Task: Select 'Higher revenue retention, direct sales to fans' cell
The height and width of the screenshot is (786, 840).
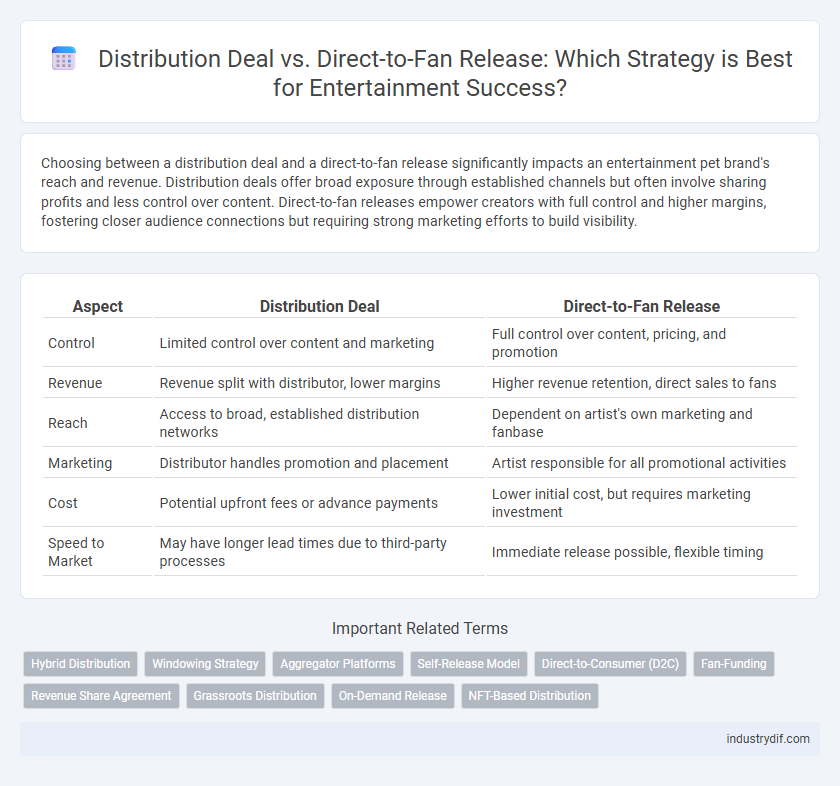Action: 642,383
